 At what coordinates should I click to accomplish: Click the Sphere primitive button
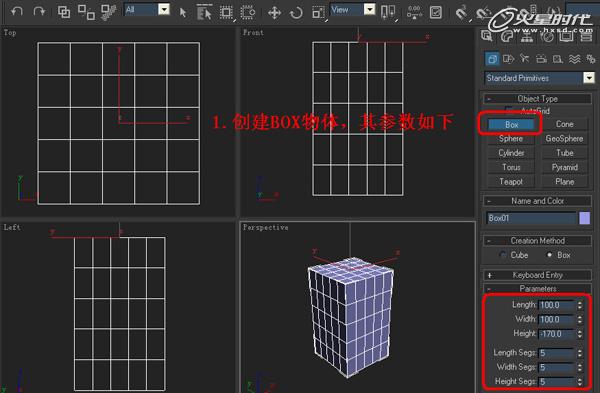(x=511, y=139)
